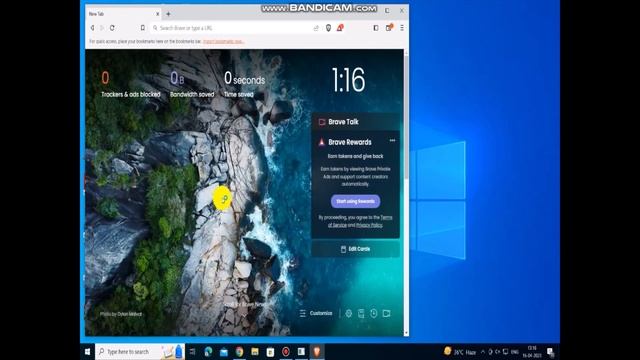
Task: Click the Type here to search taskbar box
Action: click(x=140, y=351)
